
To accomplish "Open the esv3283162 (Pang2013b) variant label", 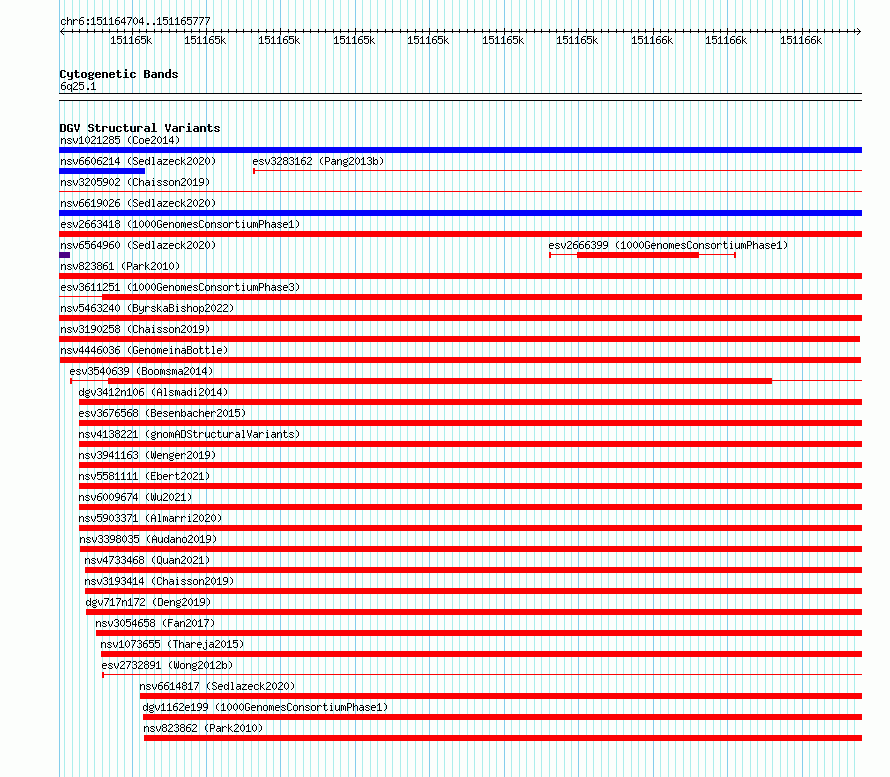I will pyautogui.click(x=318, y=161).
